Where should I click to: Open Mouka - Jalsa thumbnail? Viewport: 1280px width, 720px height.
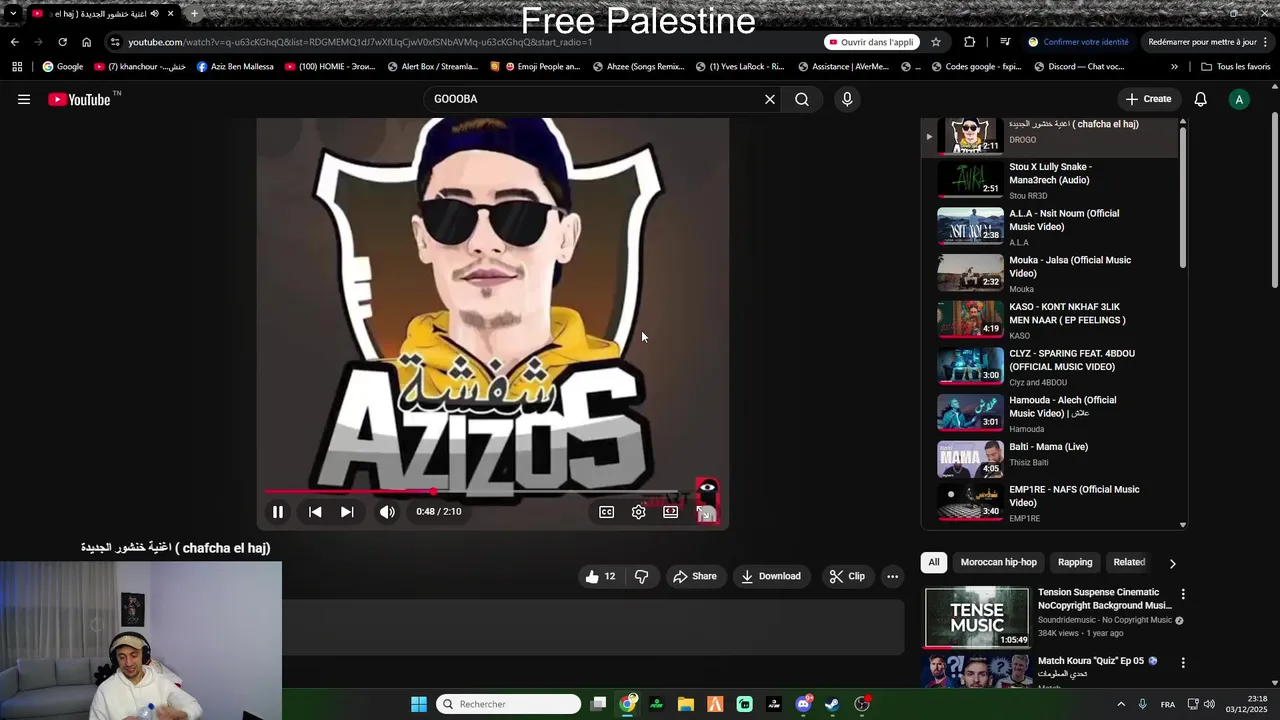pos(970,273)
